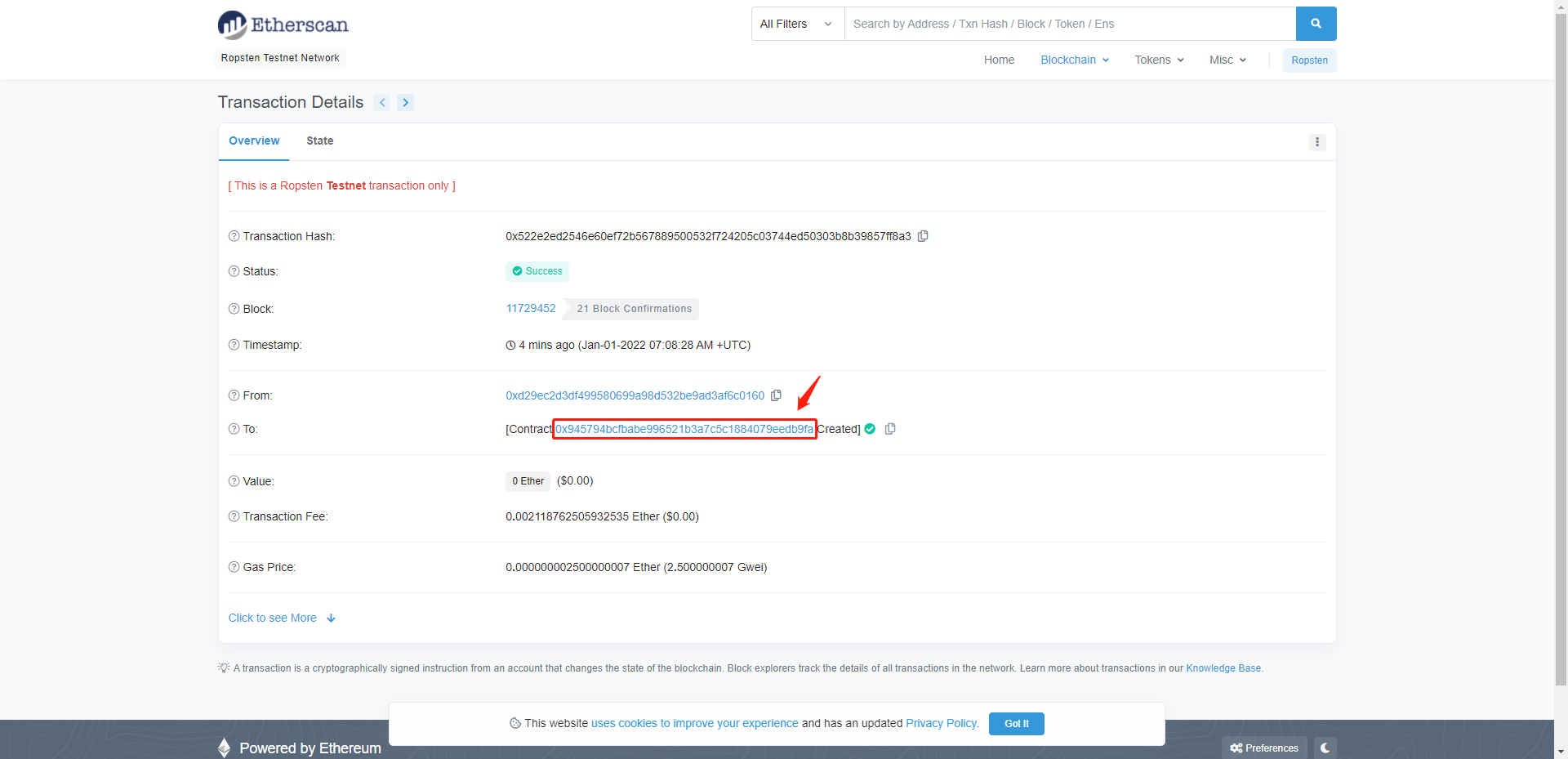This screenshot has width=1568, height=759.
Task: Expand Click to see More
Action: coord(282,618)
